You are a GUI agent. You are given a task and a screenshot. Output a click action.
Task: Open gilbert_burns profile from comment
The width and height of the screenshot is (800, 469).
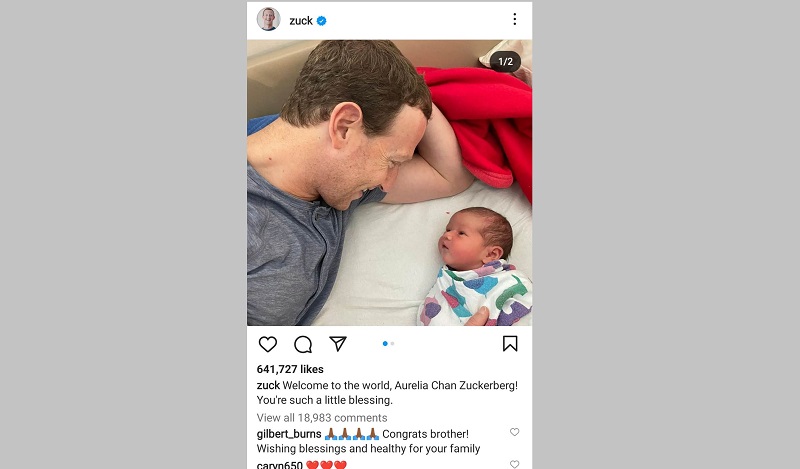coord(289,434)
